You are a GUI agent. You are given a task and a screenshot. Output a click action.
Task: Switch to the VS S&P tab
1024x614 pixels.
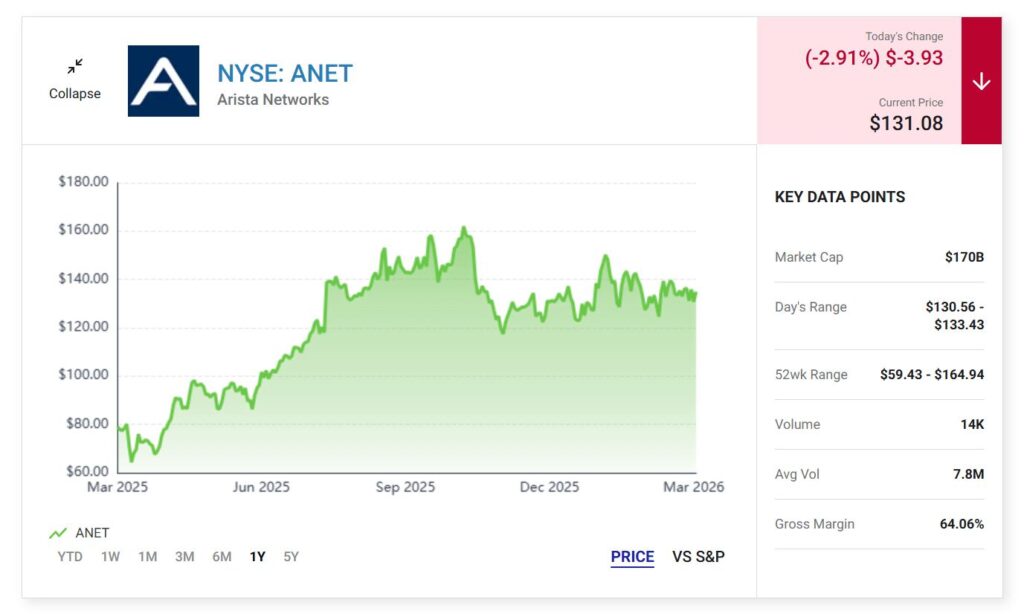[698, 557]
